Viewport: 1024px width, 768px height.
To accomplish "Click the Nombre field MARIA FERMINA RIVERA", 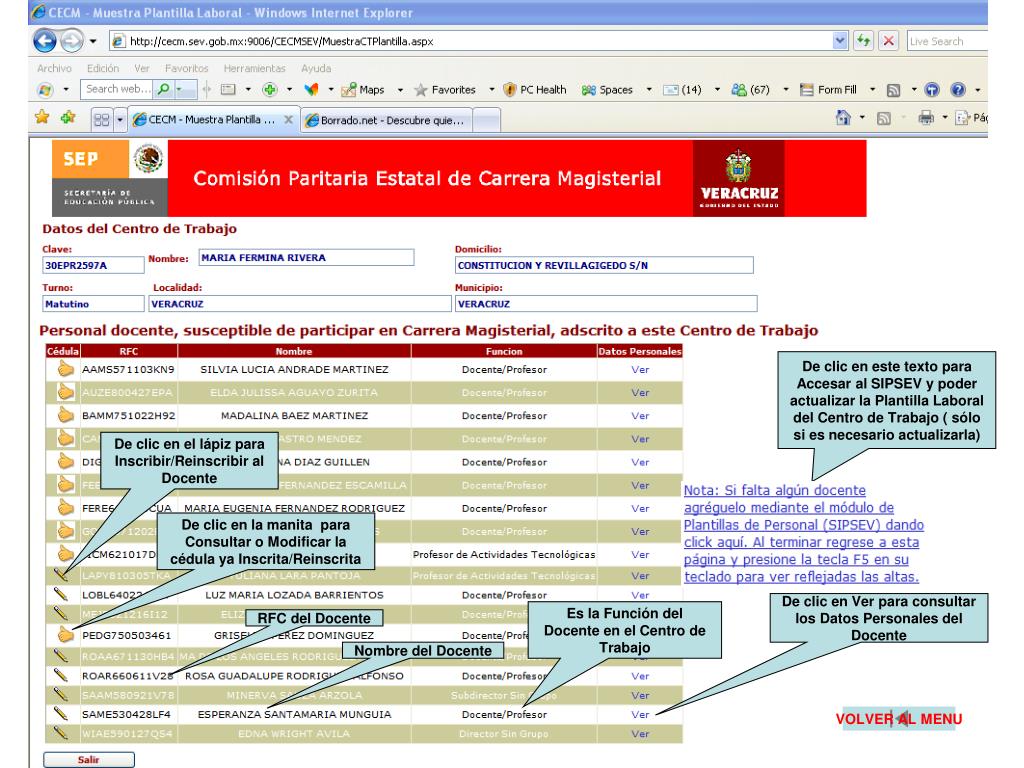I will pos(306,257).
